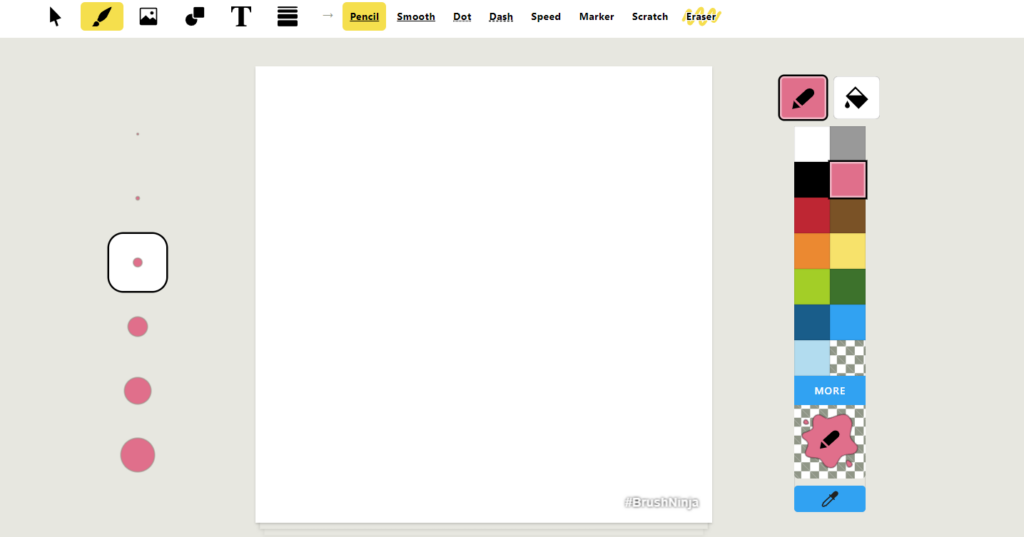
Task: Pick the bright blue color swatch
Action: click(x=848, y=323)
